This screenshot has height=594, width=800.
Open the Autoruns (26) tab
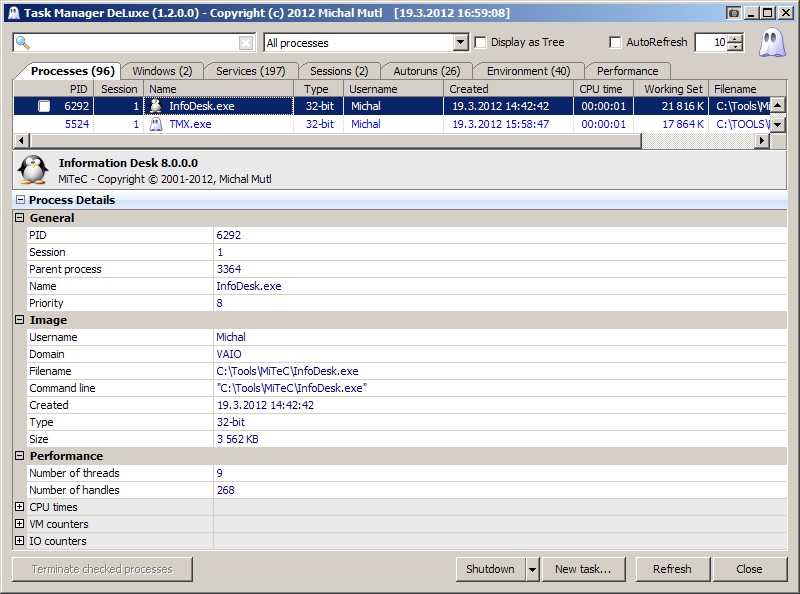[x=427, y=71]
